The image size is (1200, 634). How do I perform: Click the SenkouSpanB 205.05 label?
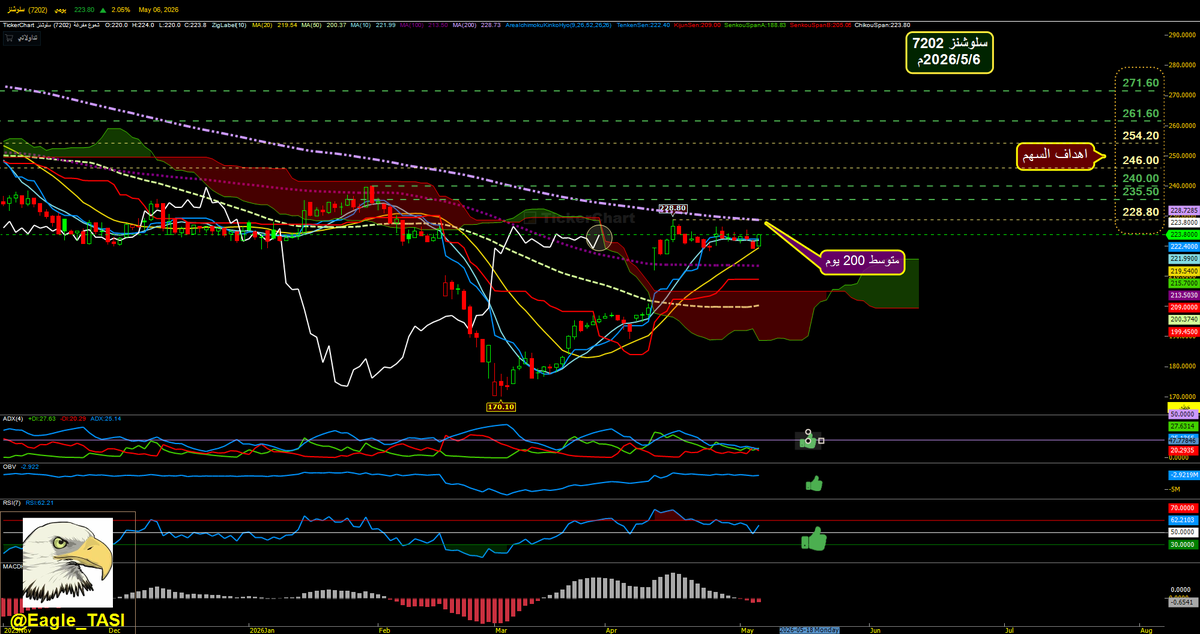[820, 25]
